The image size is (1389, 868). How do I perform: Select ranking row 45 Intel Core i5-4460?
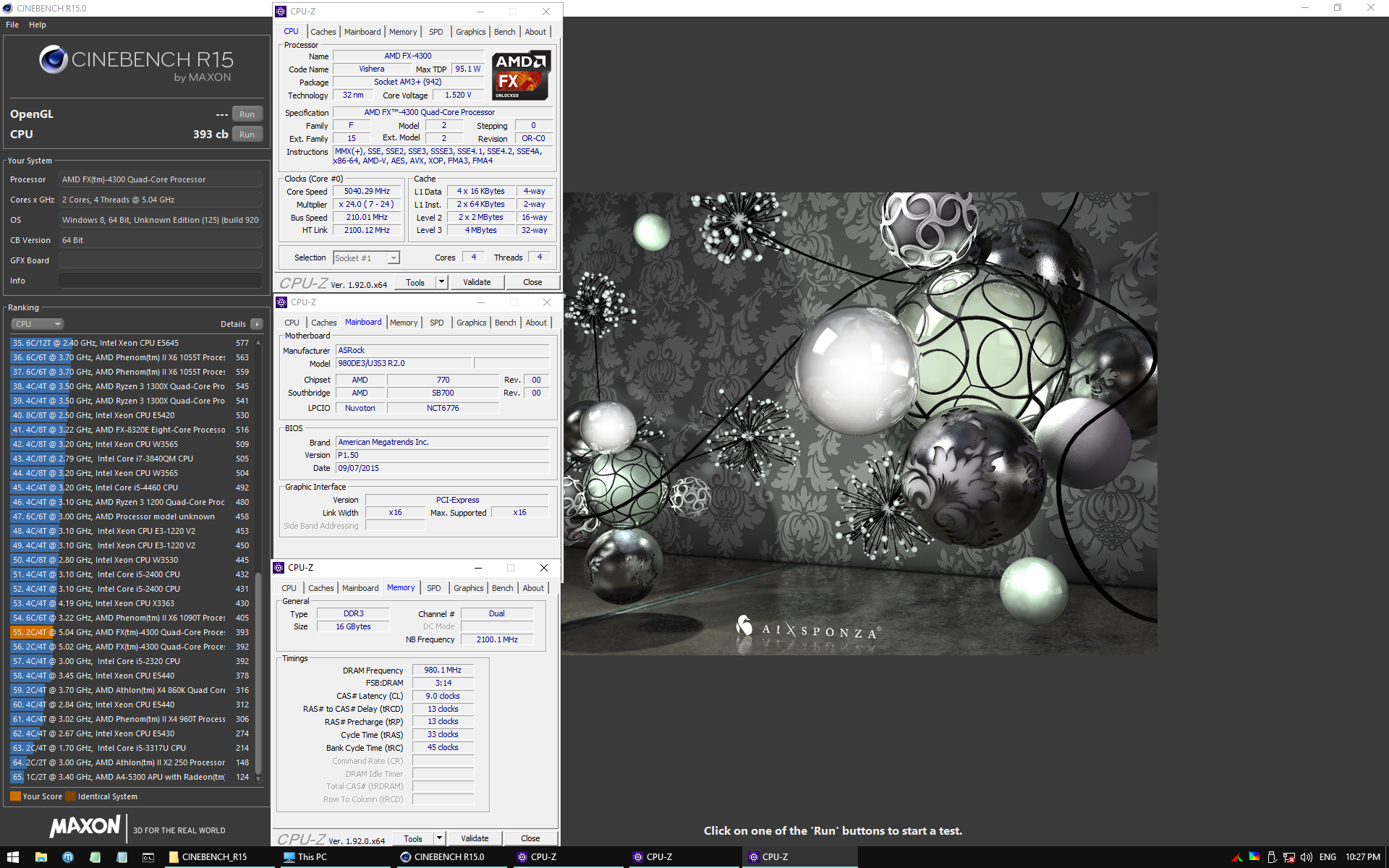coord(131,488)
